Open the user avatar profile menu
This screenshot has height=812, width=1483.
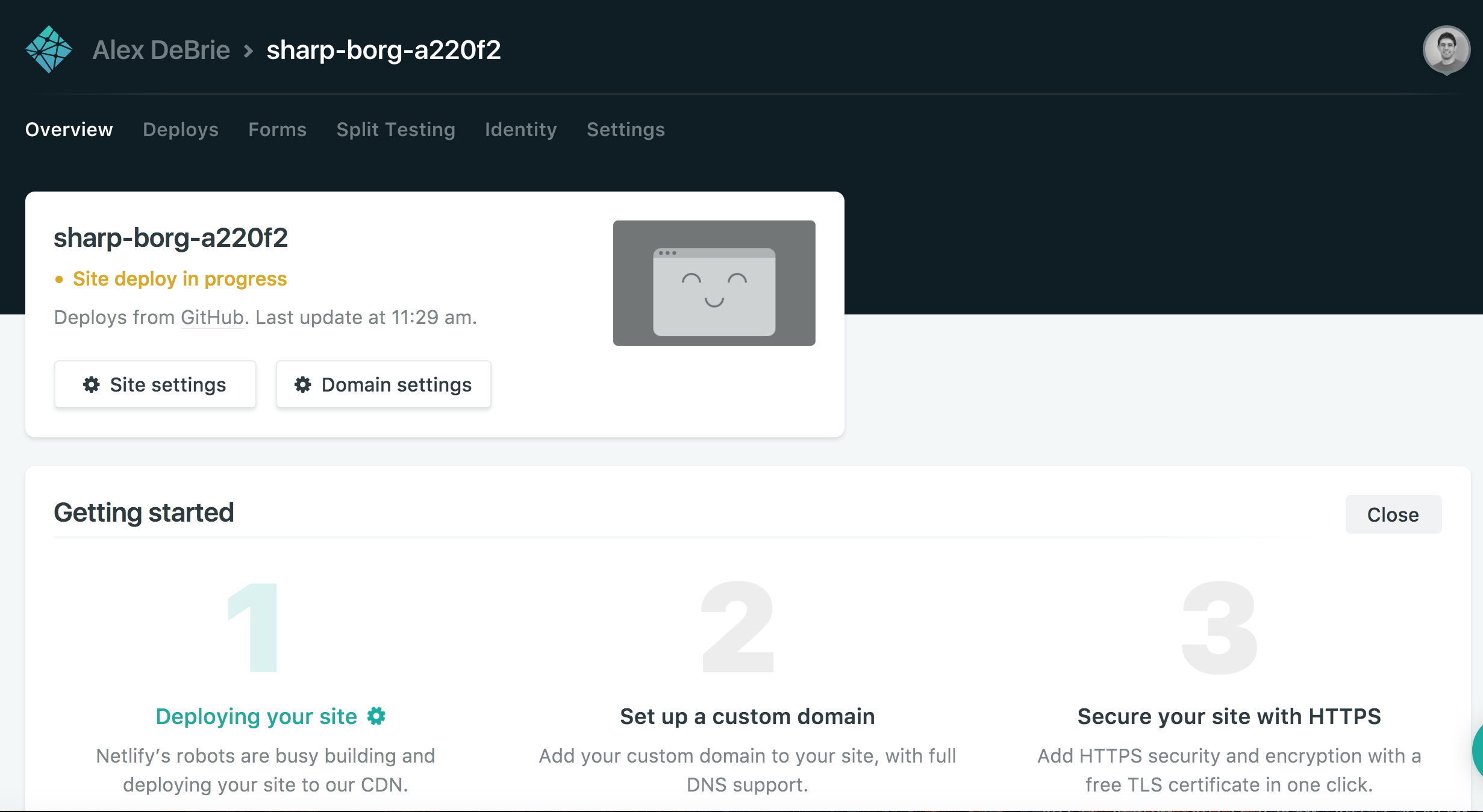point(1446,49)
